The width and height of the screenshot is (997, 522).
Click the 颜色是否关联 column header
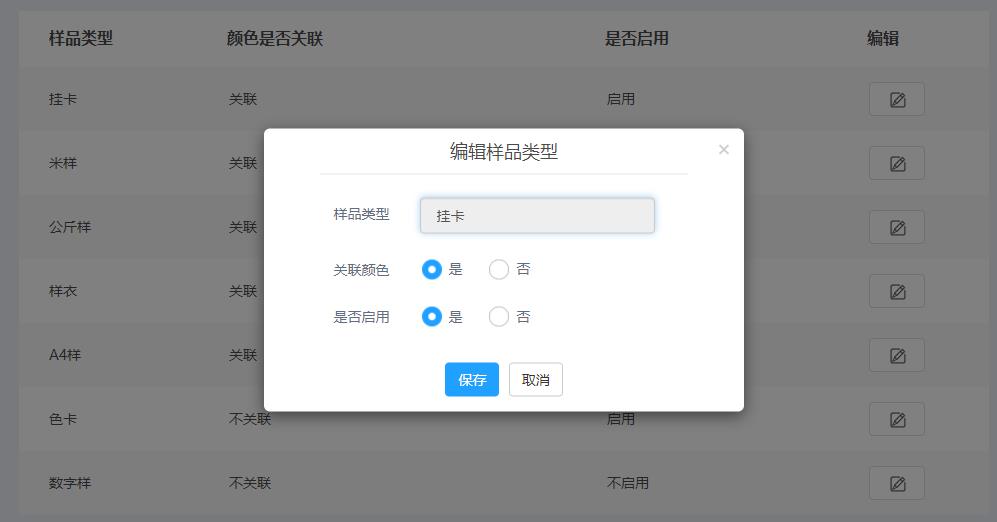[x=275, y=38]
